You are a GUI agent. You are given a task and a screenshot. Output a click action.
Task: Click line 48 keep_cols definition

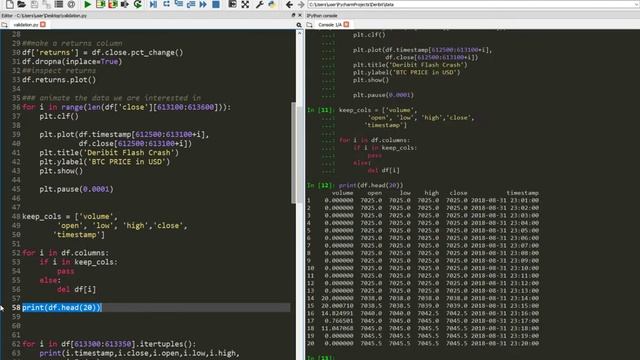click(70, 217)
